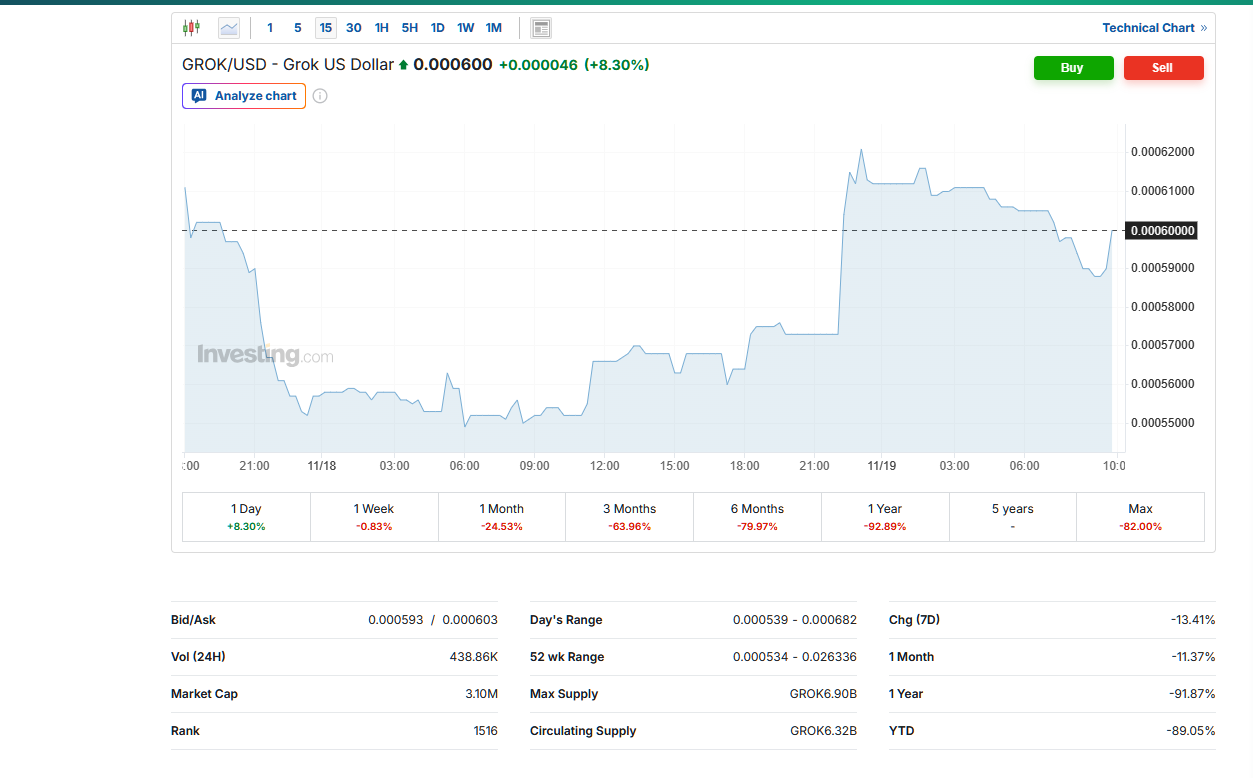Open the news overlay icon
The width and height of the screenshot is (1253, 778).
tap(541, 28)
